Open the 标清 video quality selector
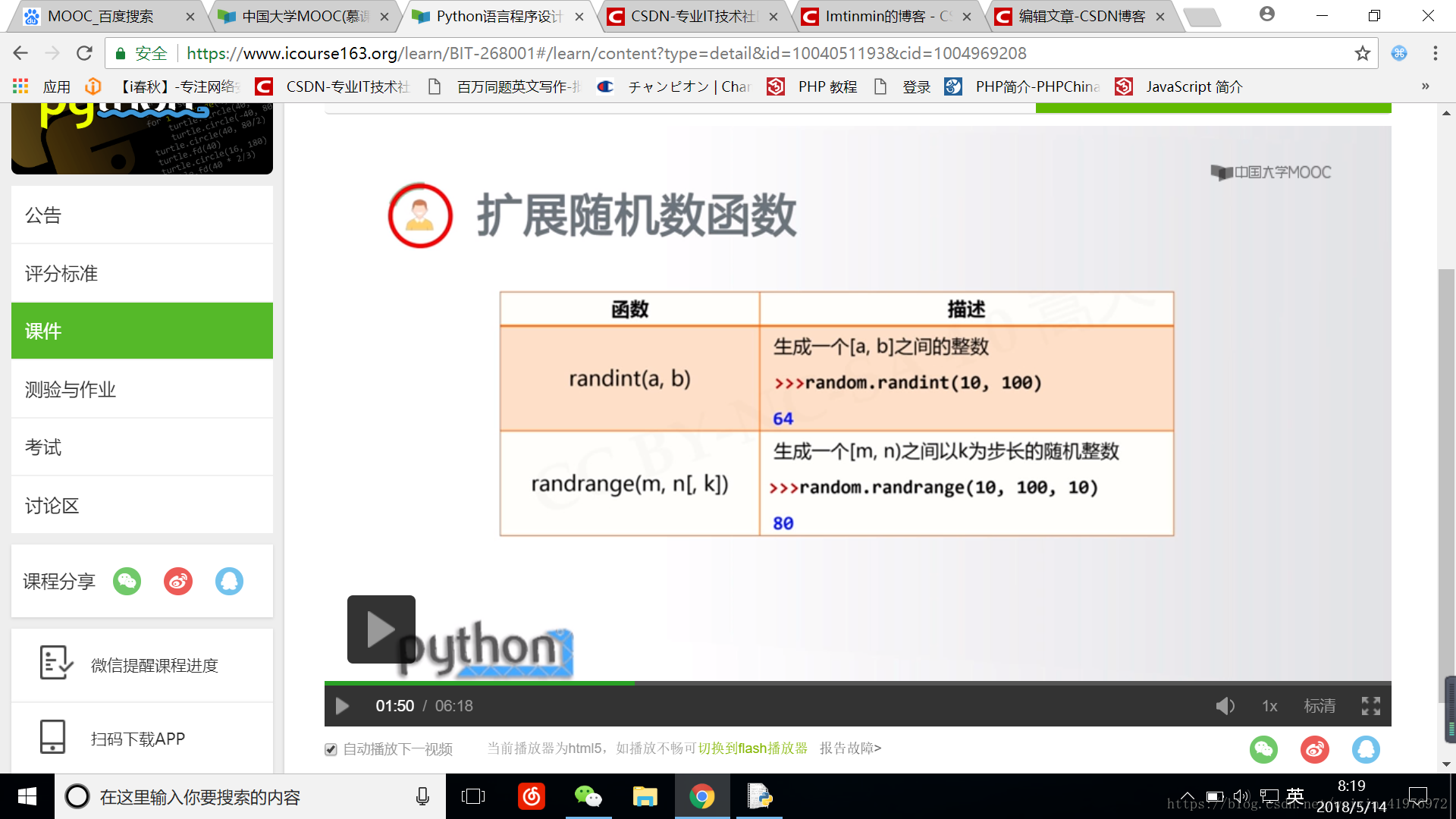Screen dimensions: 1456x819 pyautogui.click(x=1319, y=706)
